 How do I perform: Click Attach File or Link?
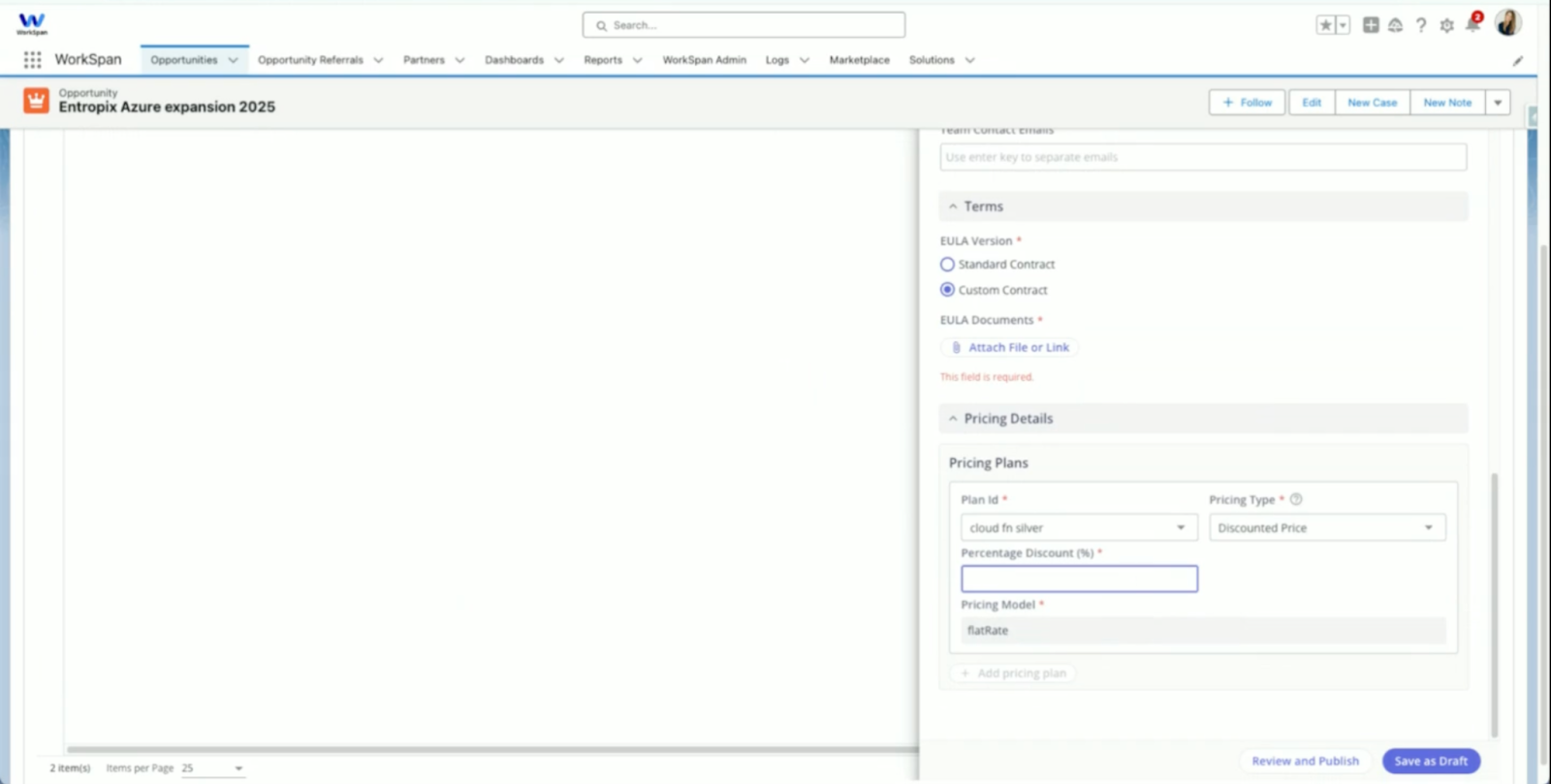point(1009,347)
